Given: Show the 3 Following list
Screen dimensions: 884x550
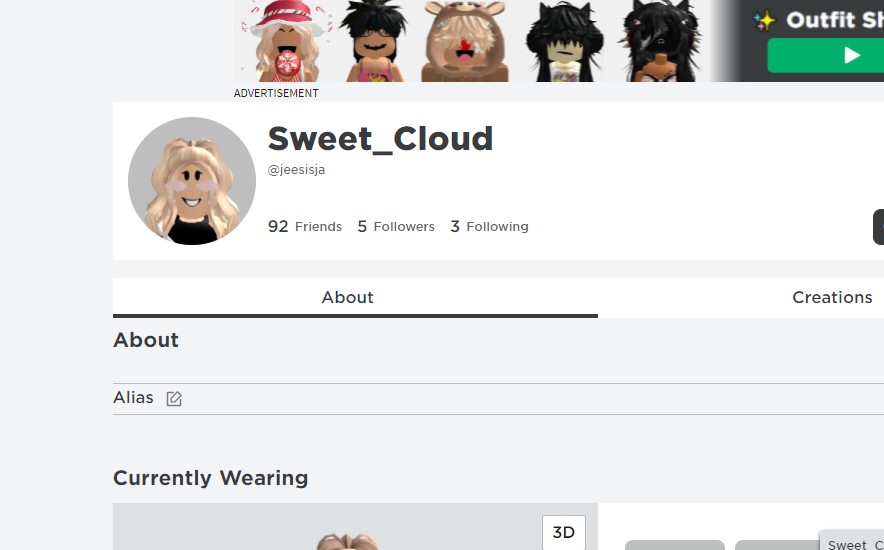Looking at the screenshot, I should coord(489,227).
